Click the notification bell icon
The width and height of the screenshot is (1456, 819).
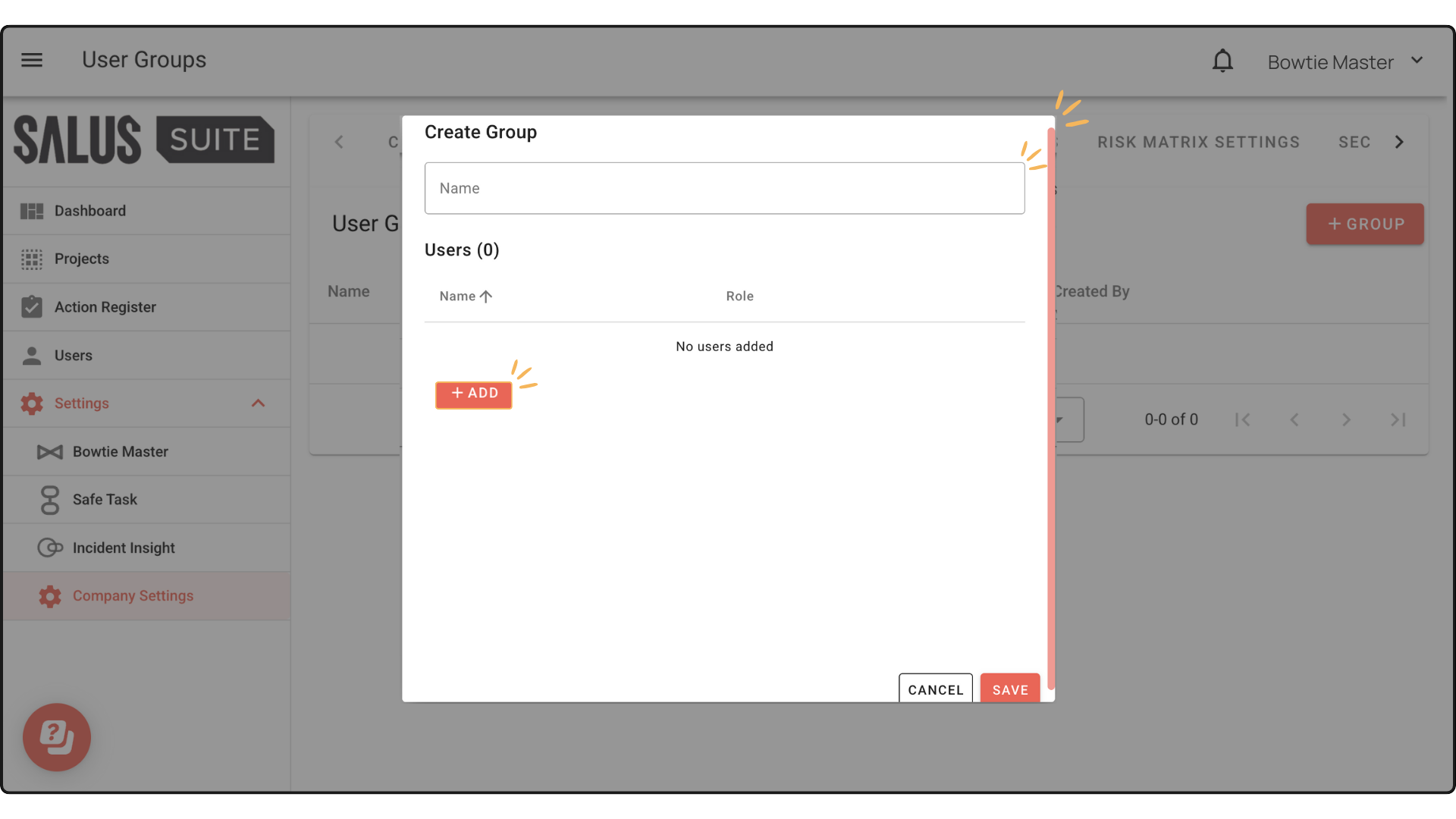coord(1222,61)
